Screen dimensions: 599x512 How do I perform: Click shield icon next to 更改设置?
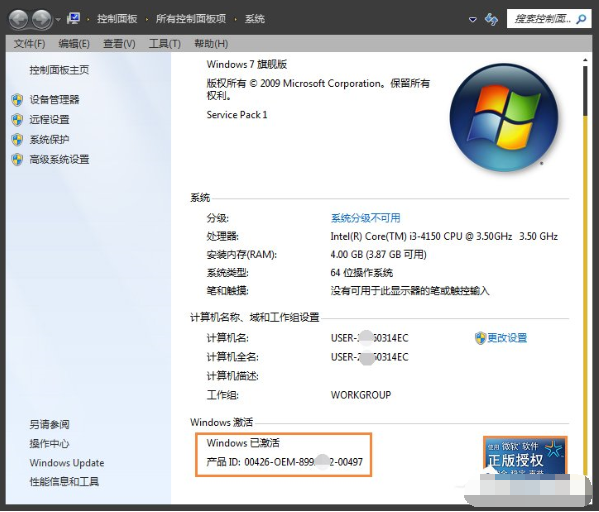click(480, 338)
